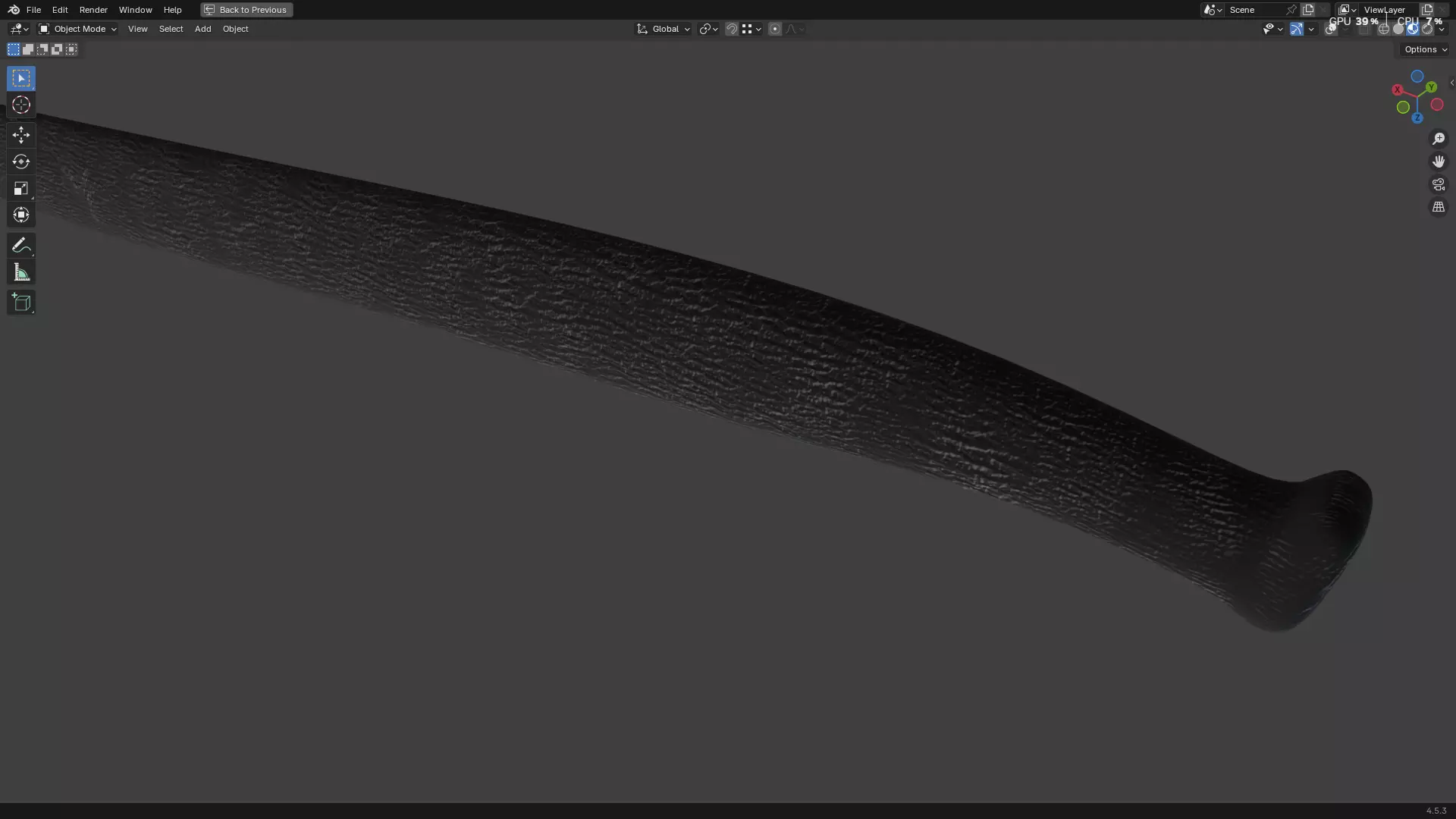The width and height of the screenshot is (1456, 819).
Task: Open the View menu
Action: (x=138, y=29)
